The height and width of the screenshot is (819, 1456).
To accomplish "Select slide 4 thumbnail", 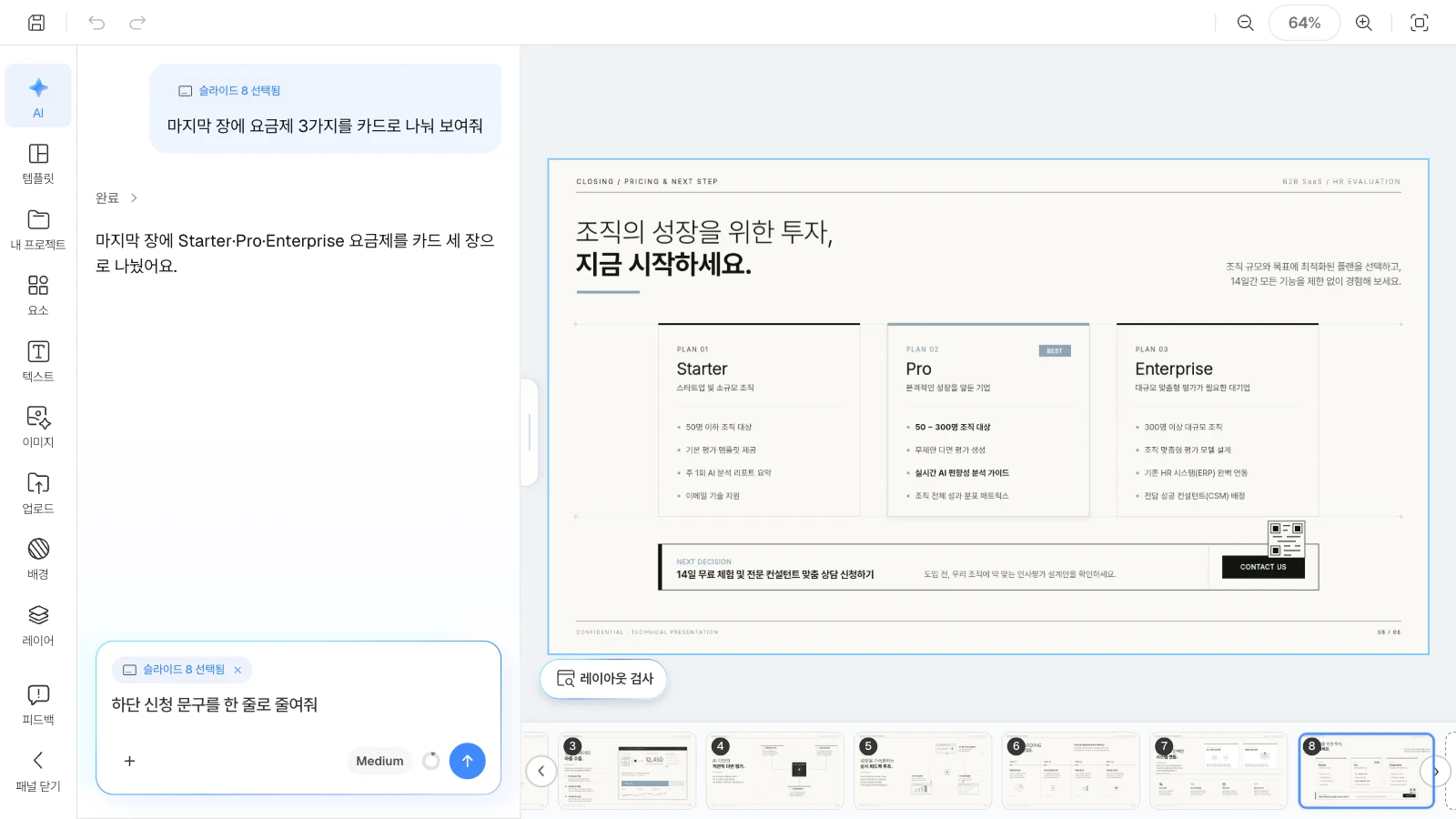I will click(x=774, y=771).
